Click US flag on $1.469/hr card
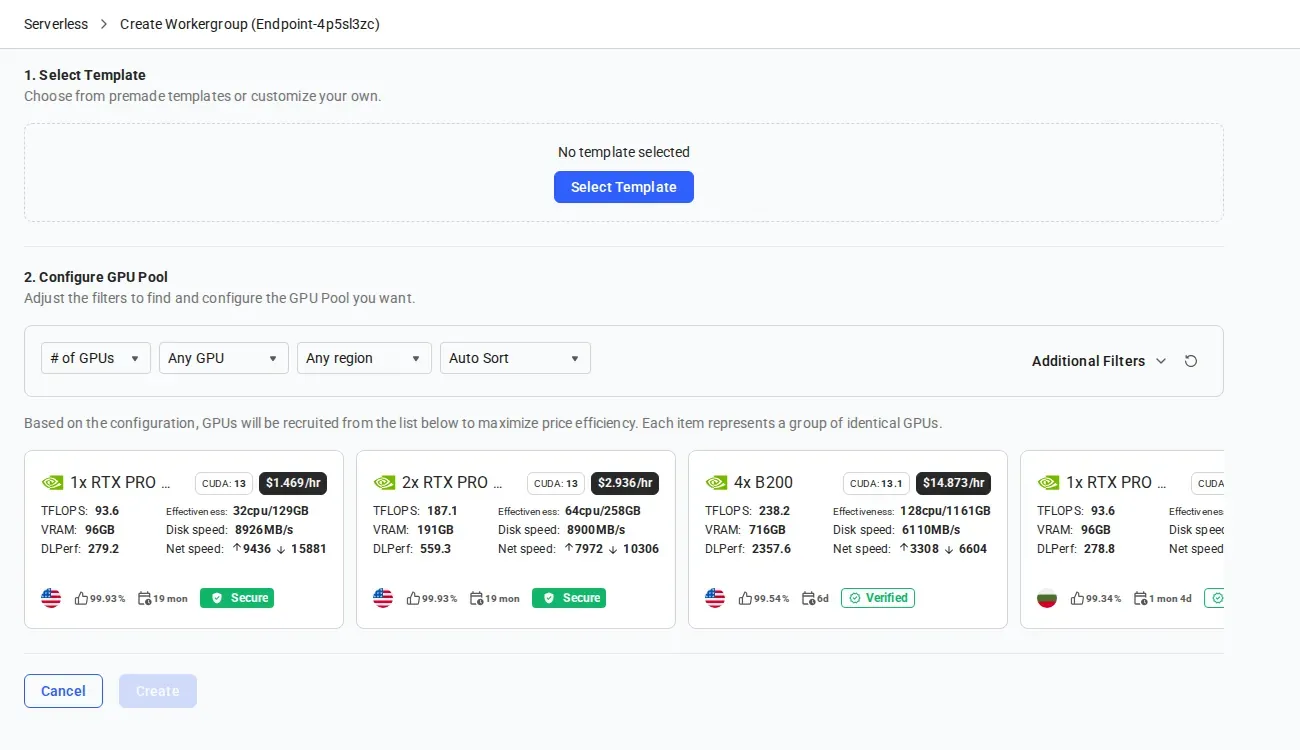This screenshot has height=750, width=1300. coord(51,598)
